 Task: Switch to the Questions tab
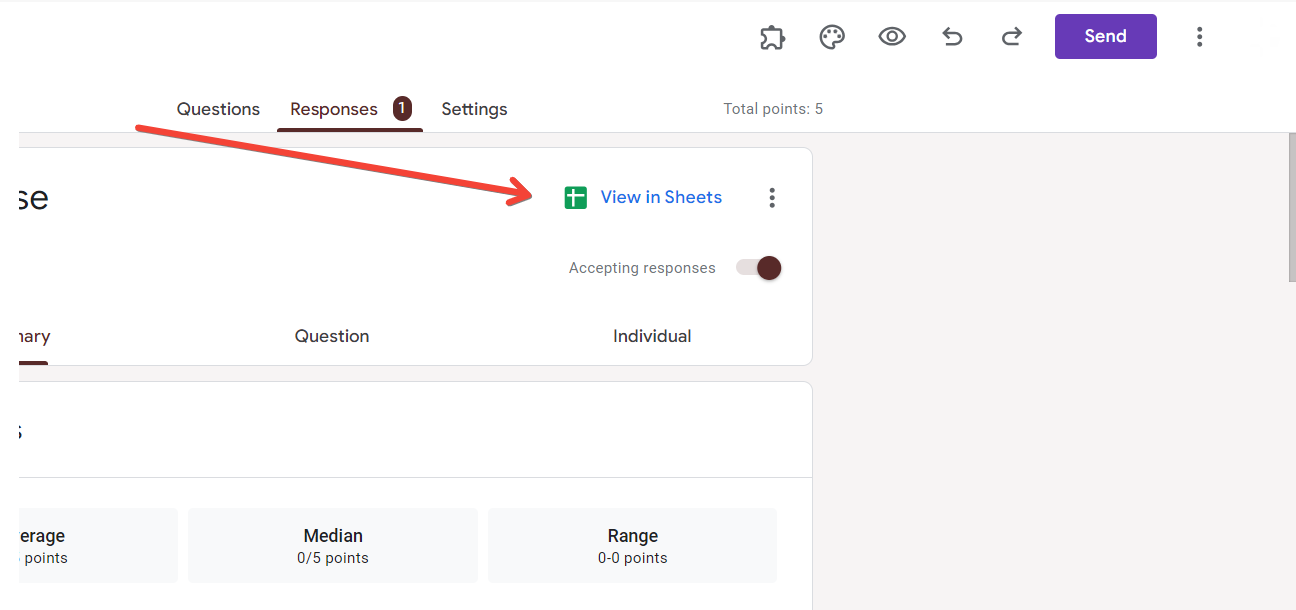coord(218,109)
